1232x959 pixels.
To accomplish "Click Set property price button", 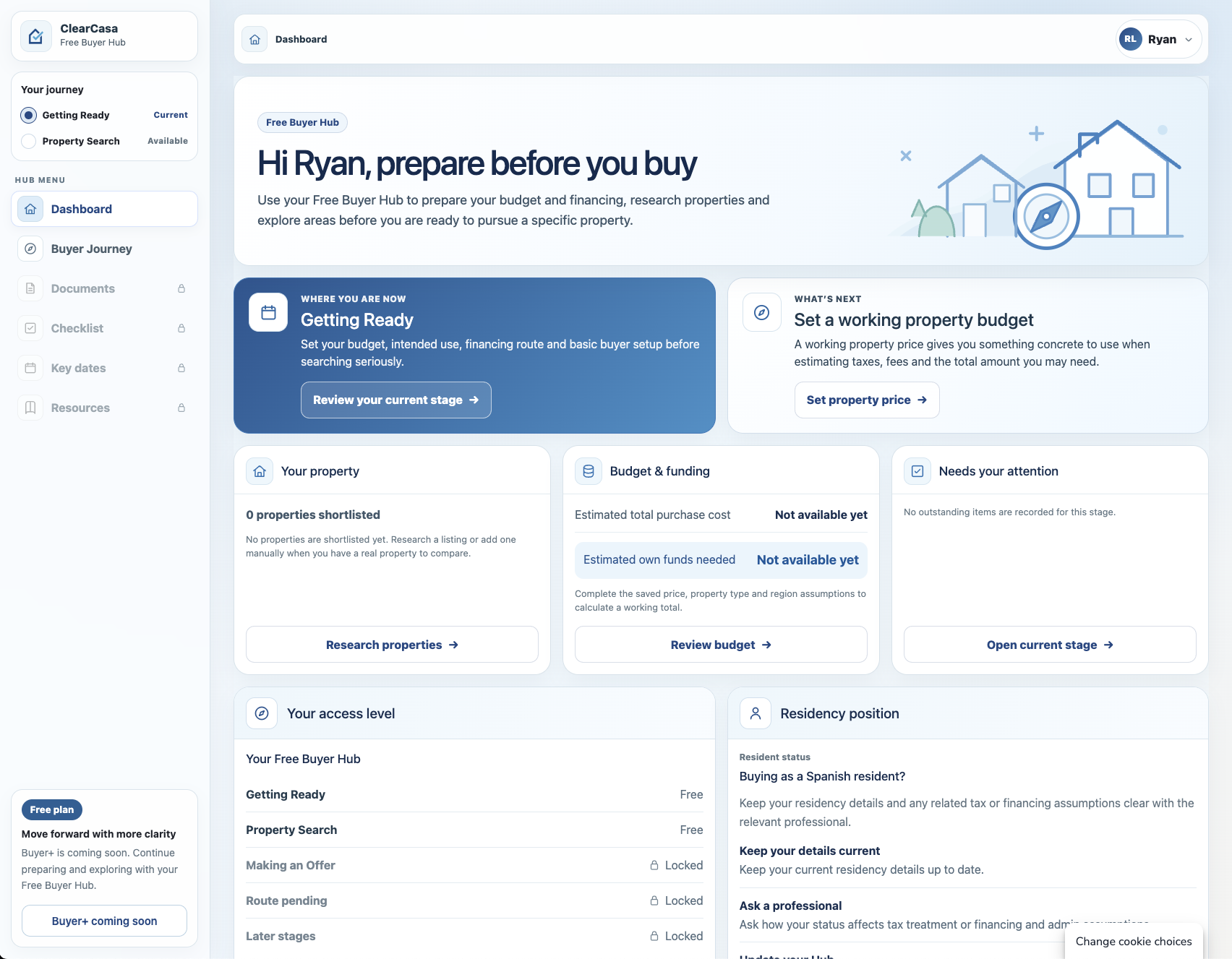I will pyautogui.click(x=867, y=400).
